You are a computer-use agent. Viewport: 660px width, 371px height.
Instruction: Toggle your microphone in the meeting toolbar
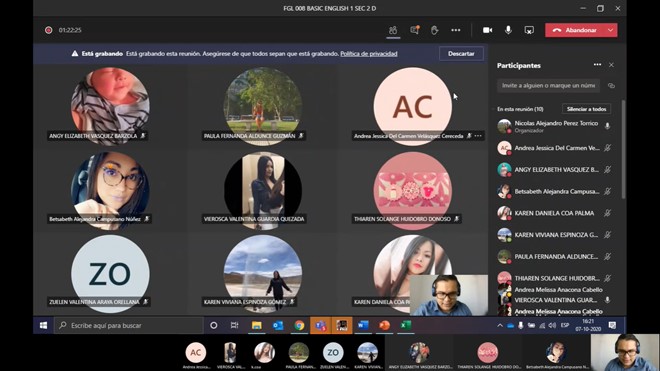click(508, 30)
